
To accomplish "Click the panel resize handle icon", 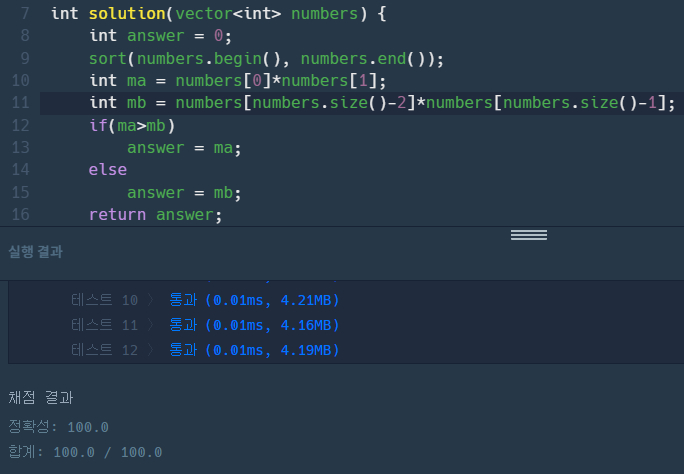I will pyautogui.click(x=528, y=235).
